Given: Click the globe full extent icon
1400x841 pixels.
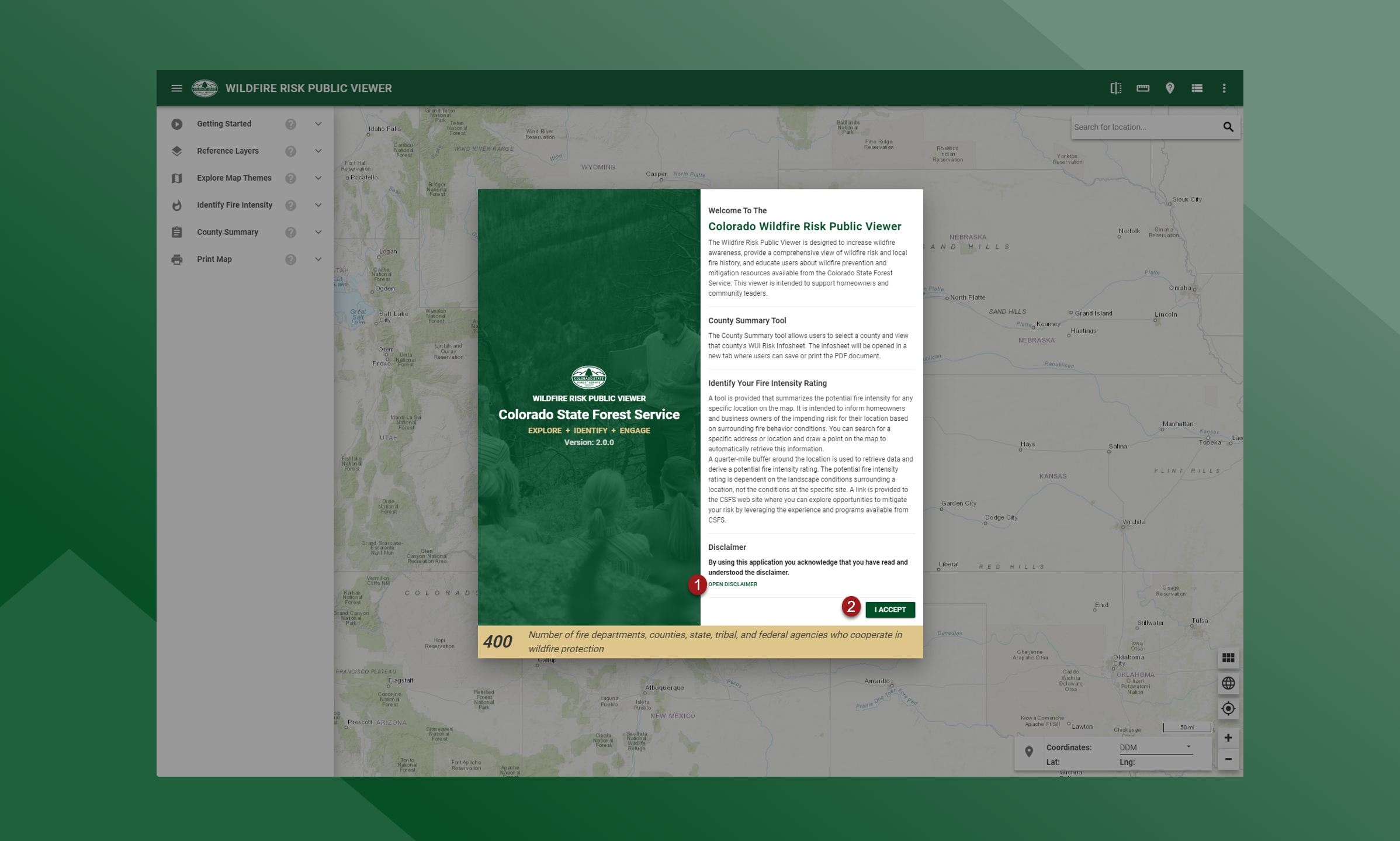Looking at the screenshot, I should (1228, 683).
